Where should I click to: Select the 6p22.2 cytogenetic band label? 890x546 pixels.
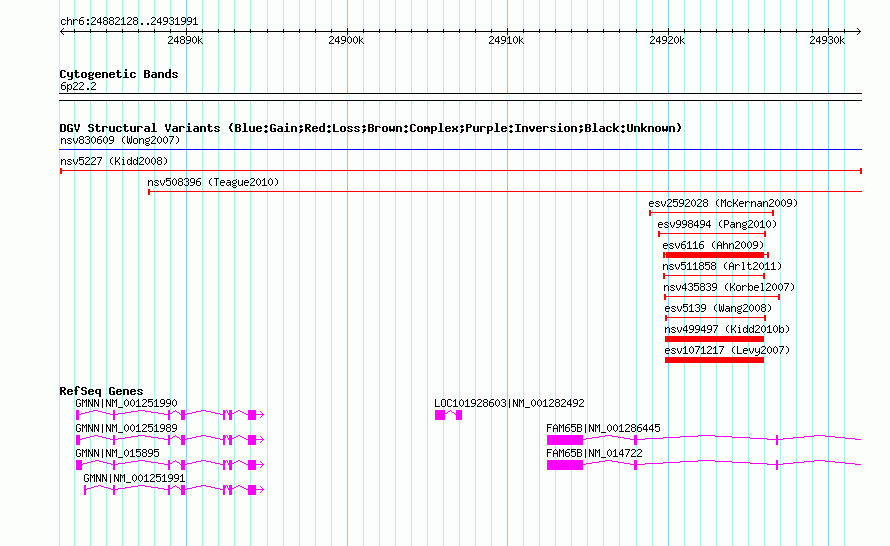[x=78, y=86]
